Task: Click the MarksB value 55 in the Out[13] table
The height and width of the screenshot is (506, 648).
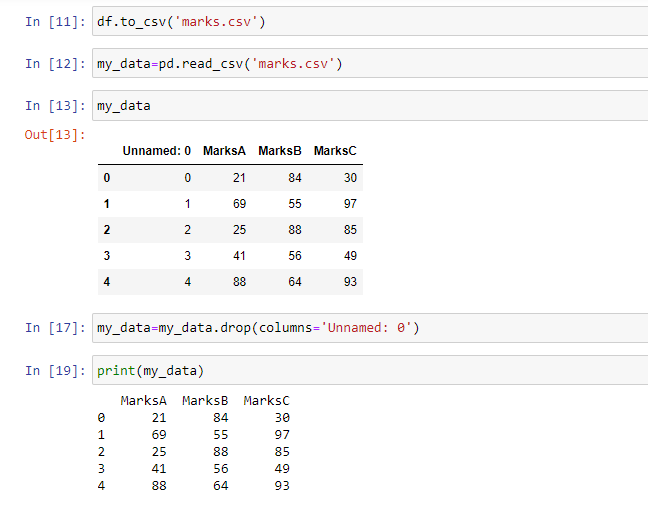Action: point(295,204)
